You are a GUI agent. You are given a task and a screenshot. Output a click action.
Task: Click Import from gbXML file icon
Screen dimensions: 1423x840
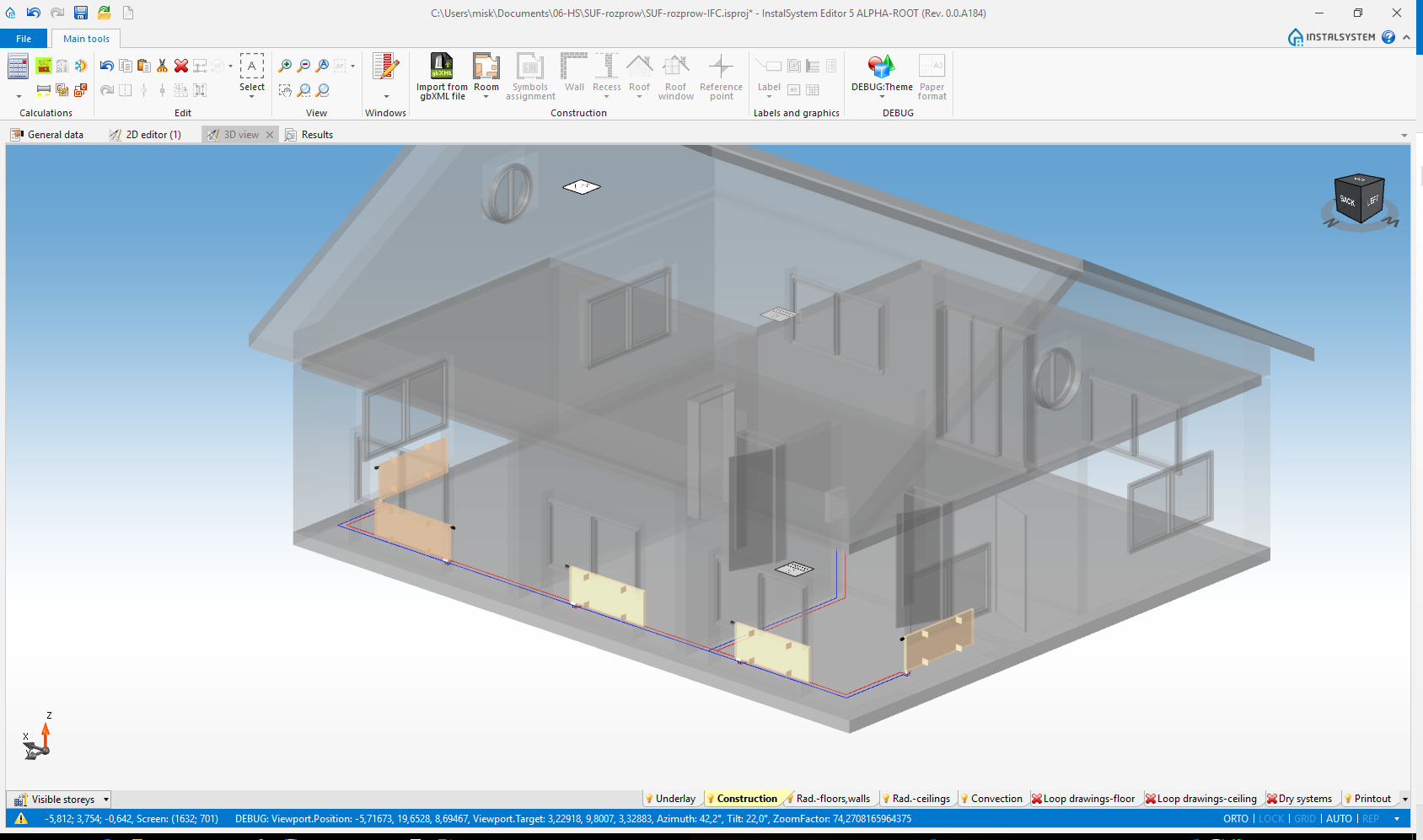tap(442, 66)
